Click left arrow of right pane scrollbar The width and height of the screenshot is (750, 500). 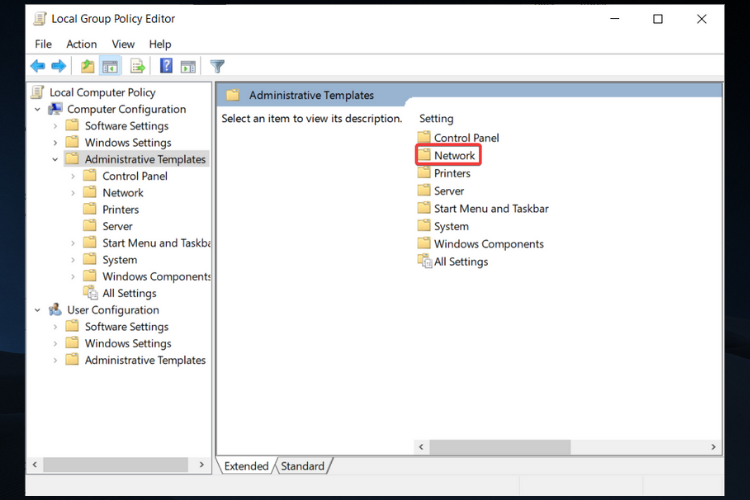(421, 447)
